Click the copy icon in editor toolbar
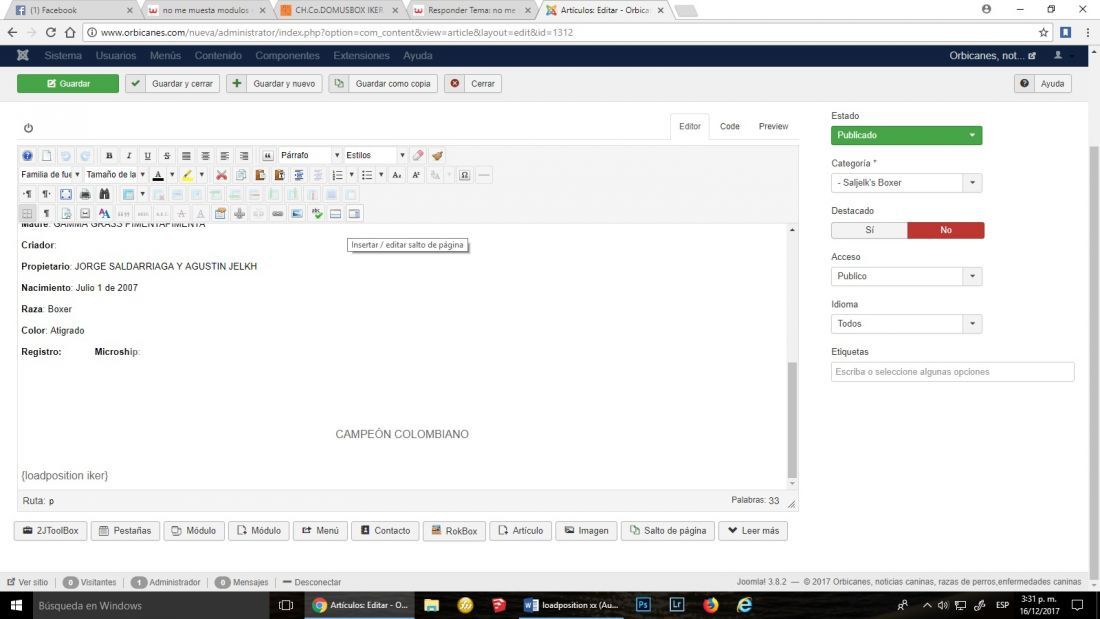Screen dimensions: 1100x619 [241, 175]
